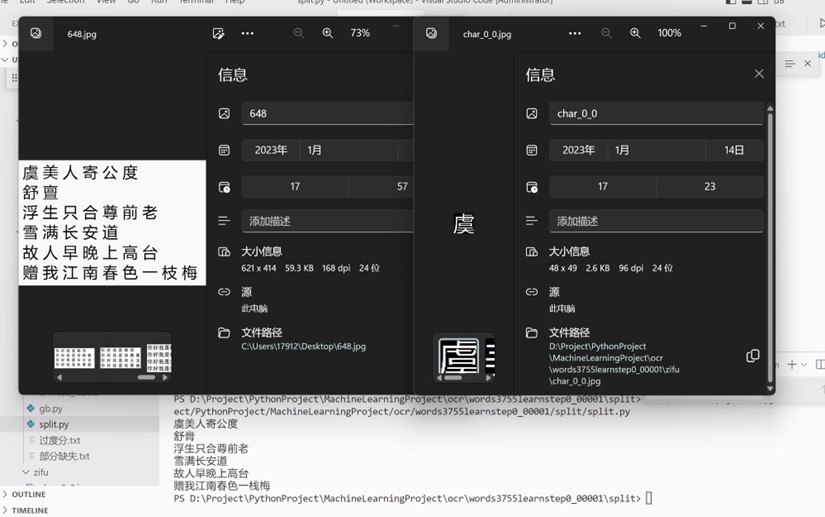
Task: Click edit image icon in 648.jpg window
Action: pyautogui.click(x=218, y=34)
